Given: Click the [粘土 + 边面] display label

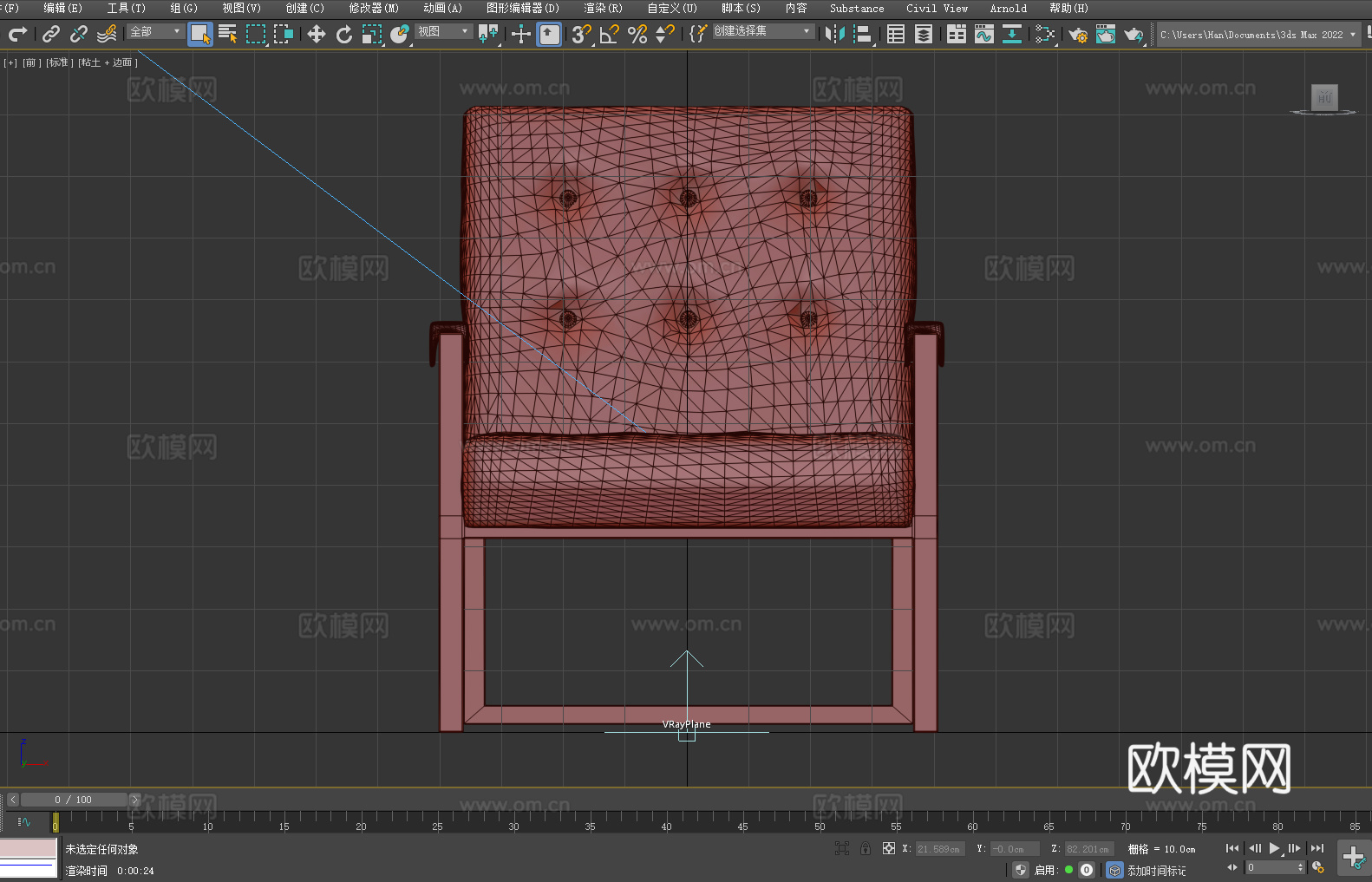Looking at the screenshot, I should [x=108, y=62].
